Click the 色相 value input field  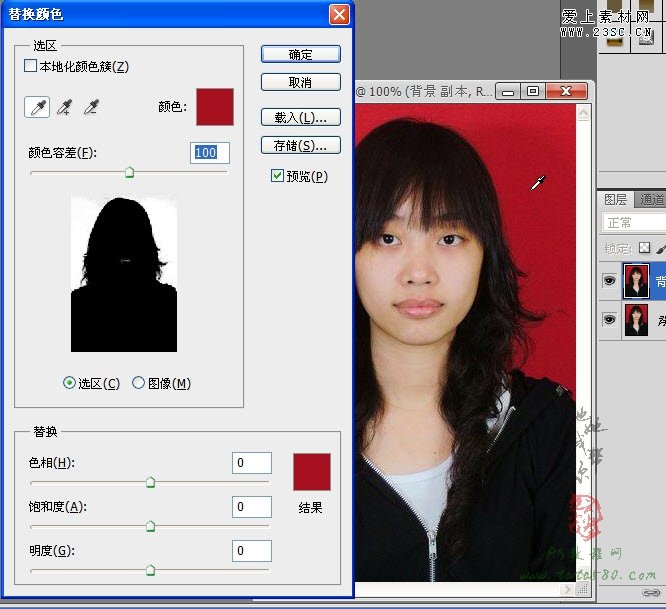[x=252, y=462]
